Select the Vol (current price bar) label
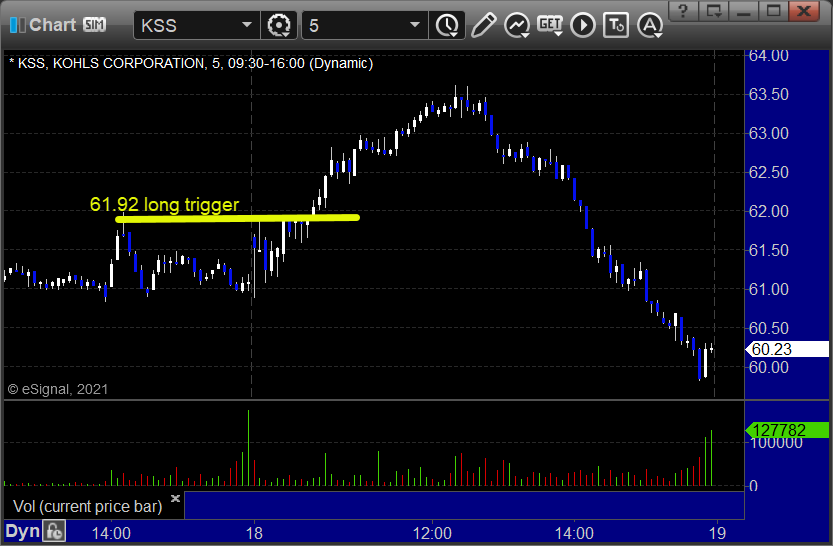The width and height of the screenshot is (833, 546). (x=88, y=506)
